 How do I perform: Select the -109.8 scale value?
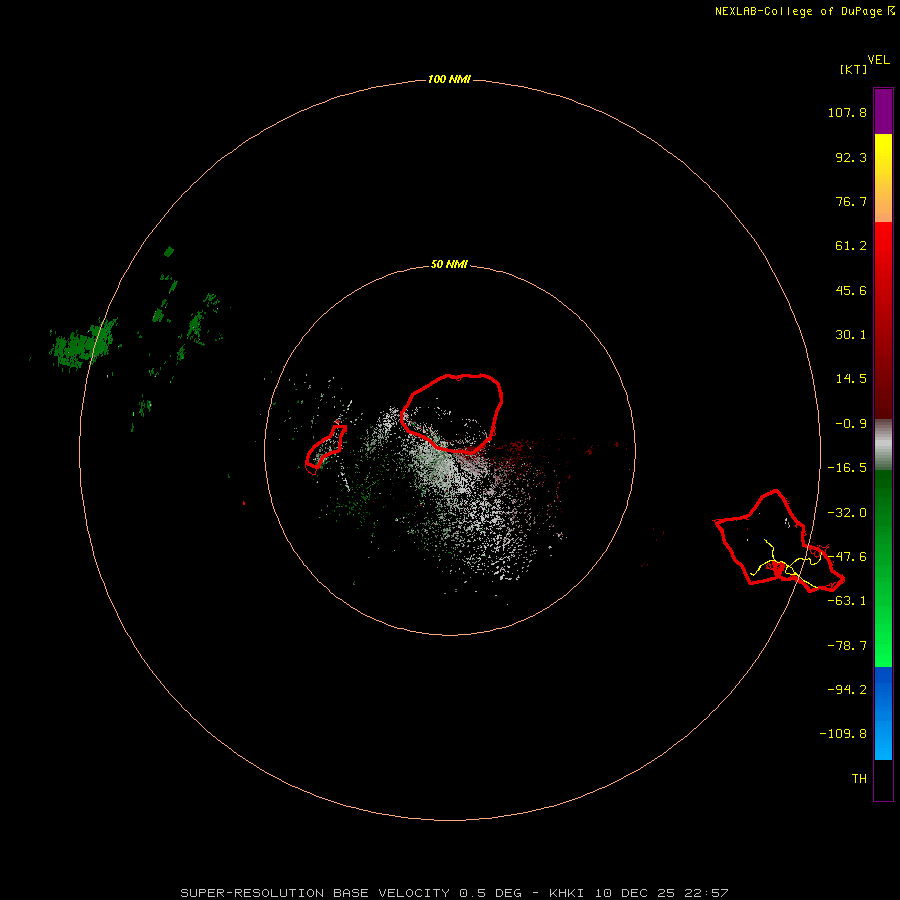click(843, 734)
